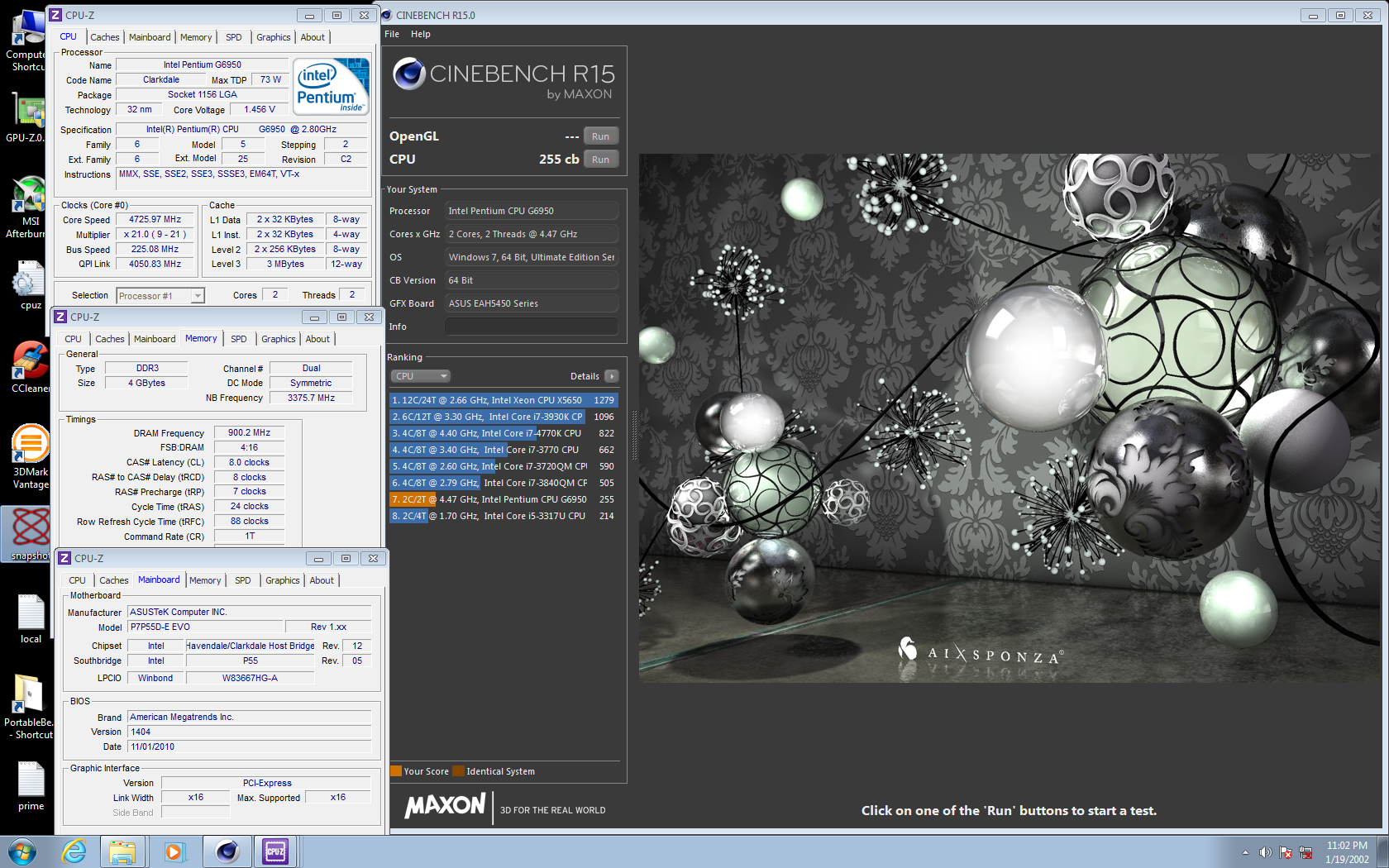This screenshot has width=1389, height=868.
Task: Open the Action Center flag tray icon
Action: coord(1286,852)
